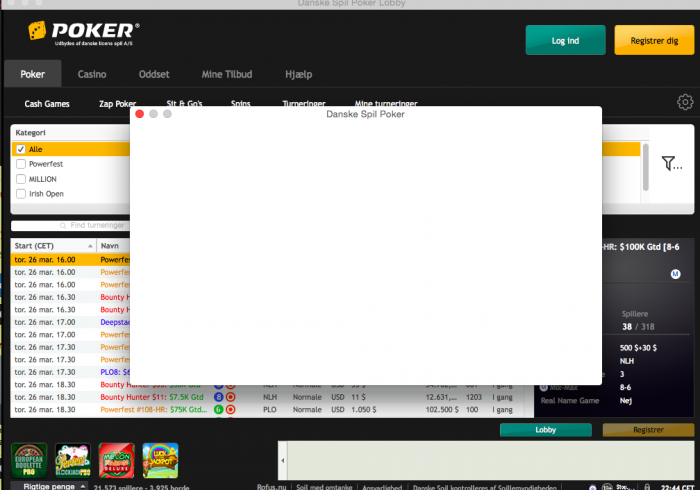Viewport: 700px width, 490px height.
Task: Click the category list scrollbar
Action: (x=646, y=167)
